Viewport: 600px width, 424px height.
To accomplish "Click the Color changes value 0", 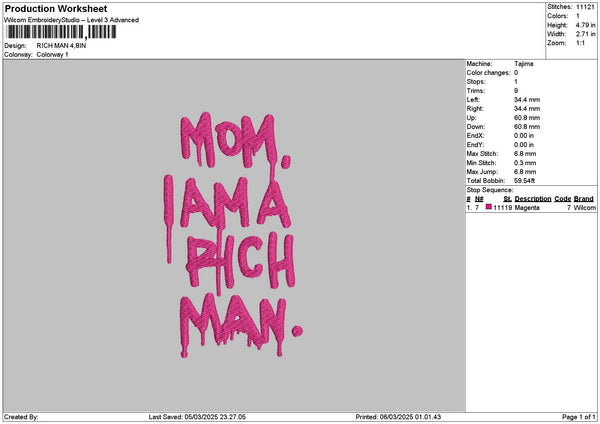I will tap(516, 73).
